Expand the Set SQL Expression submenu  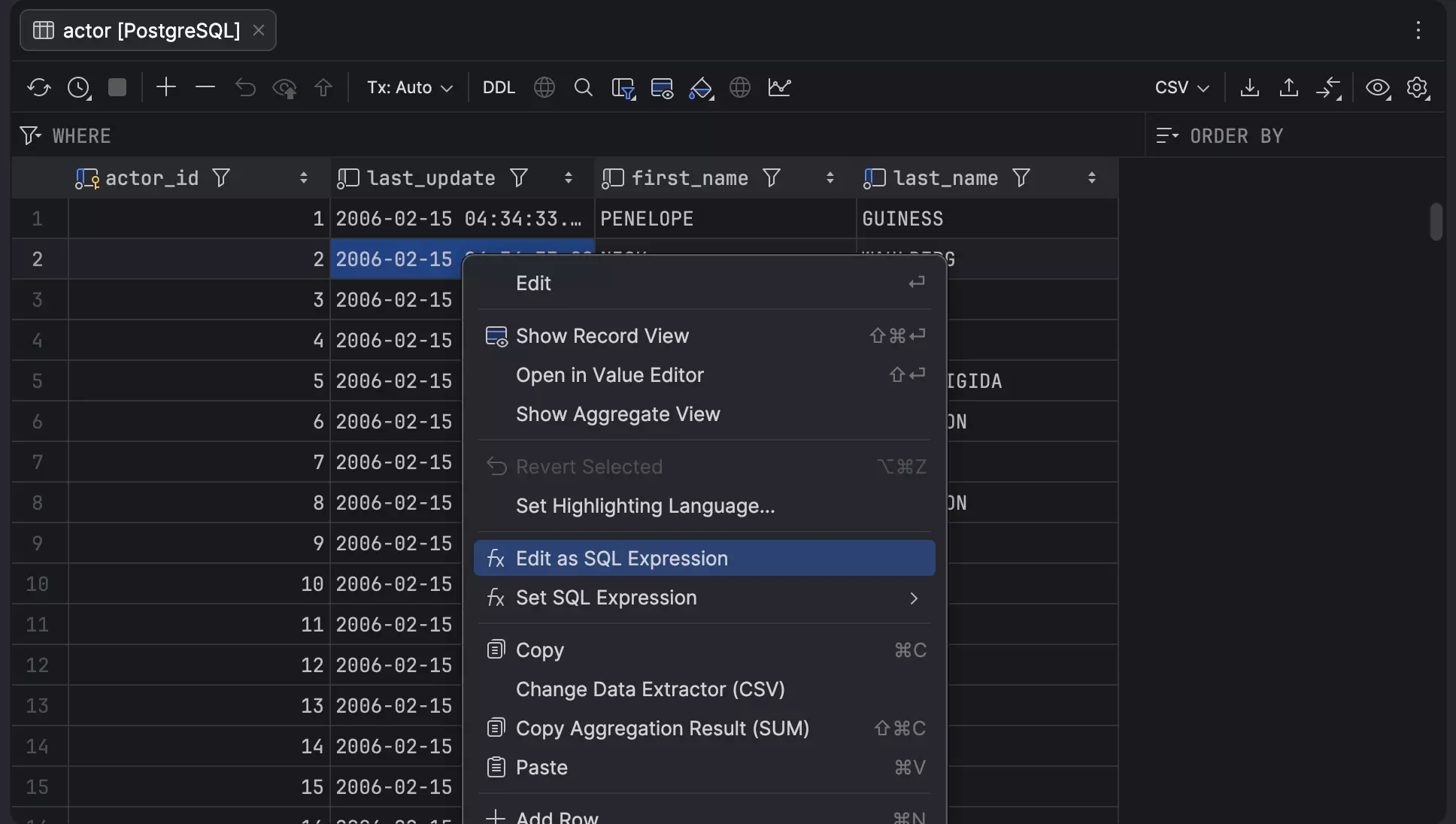pyautogui.click(x=705, y=598)
